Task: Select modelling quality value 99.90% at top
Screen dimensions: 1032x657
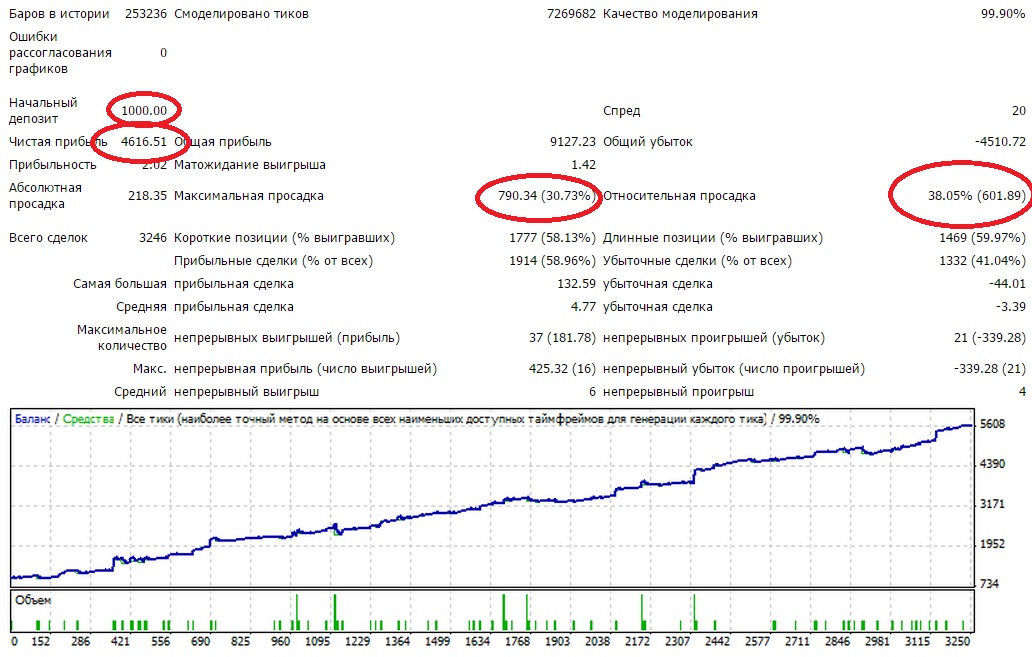Action: pos(1003,14)
